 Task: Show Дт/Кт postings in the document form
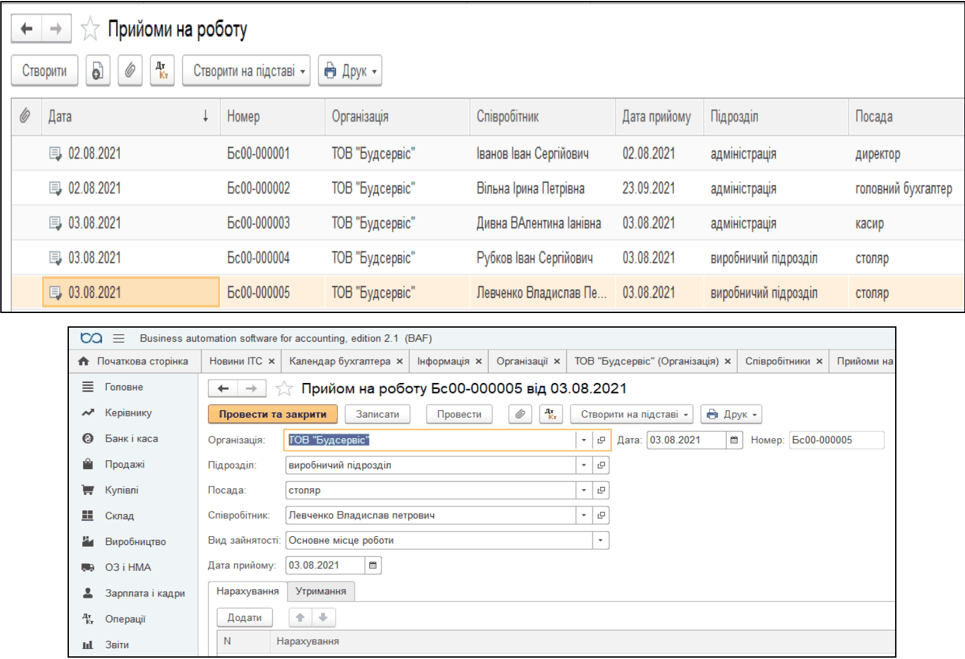[x=551, y=414]
